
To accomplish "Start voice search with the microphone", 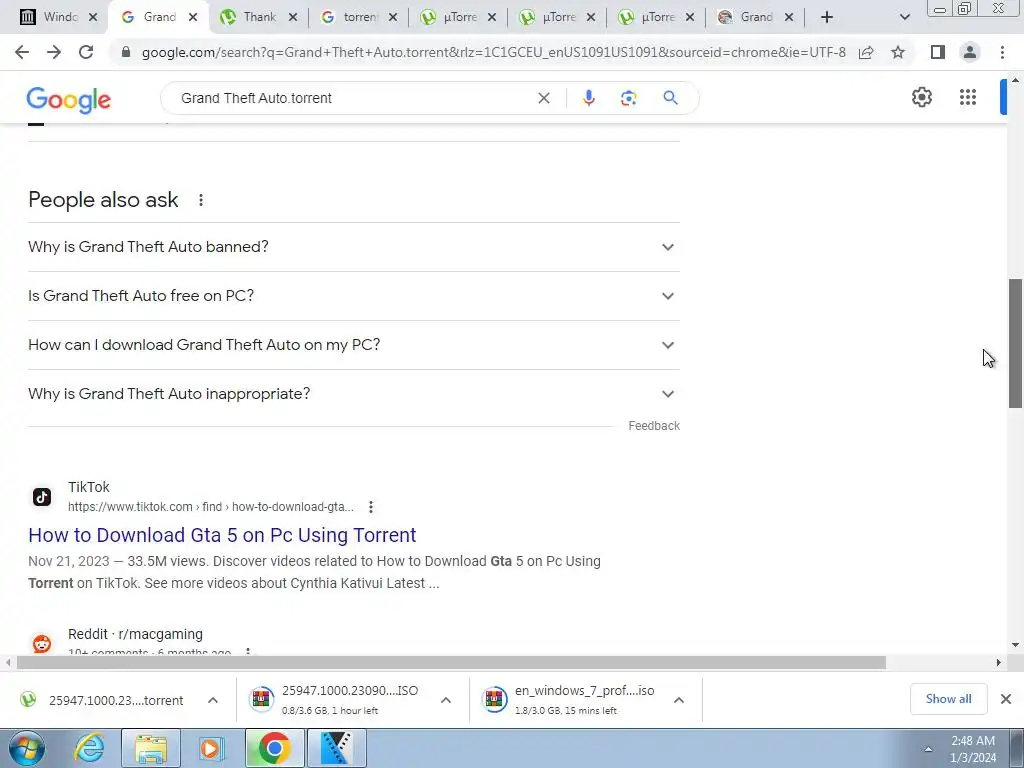I will pos(588,98).
